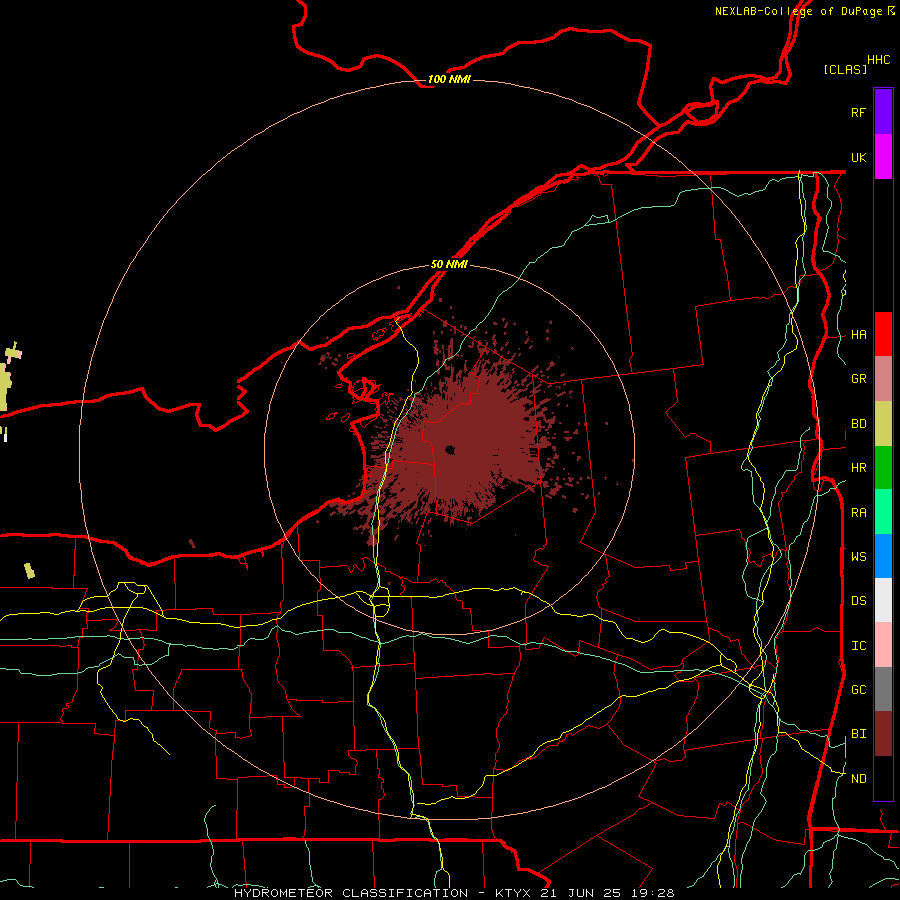Screen dimensions: 900x900
Task: Click the IC legend label
Action: point(858,646)
